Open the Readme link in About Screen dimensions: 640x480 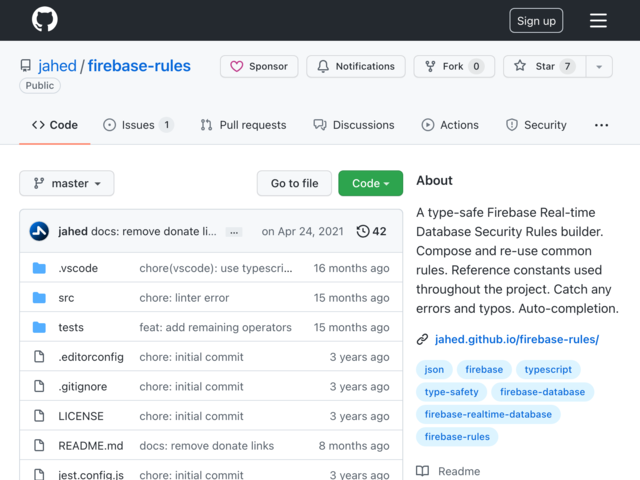[448, 471]
